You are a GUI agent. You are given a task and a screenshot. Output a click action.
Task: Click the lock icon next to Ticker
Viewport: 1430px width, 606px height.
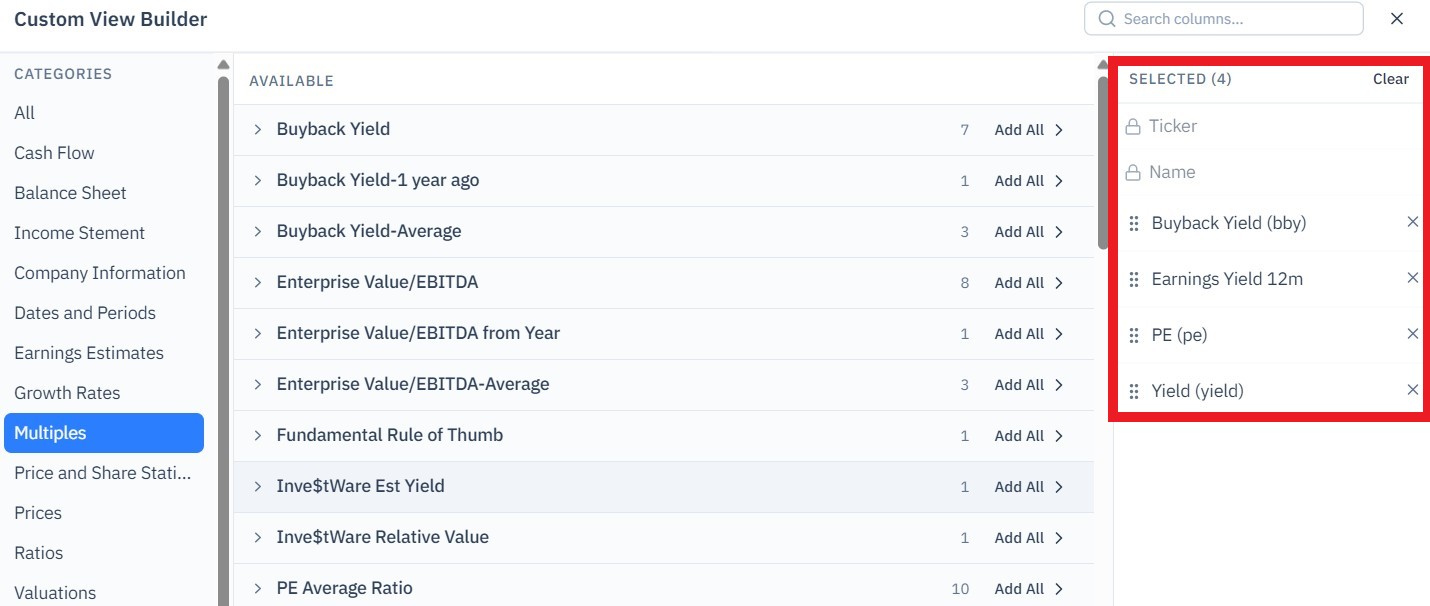1133,127
